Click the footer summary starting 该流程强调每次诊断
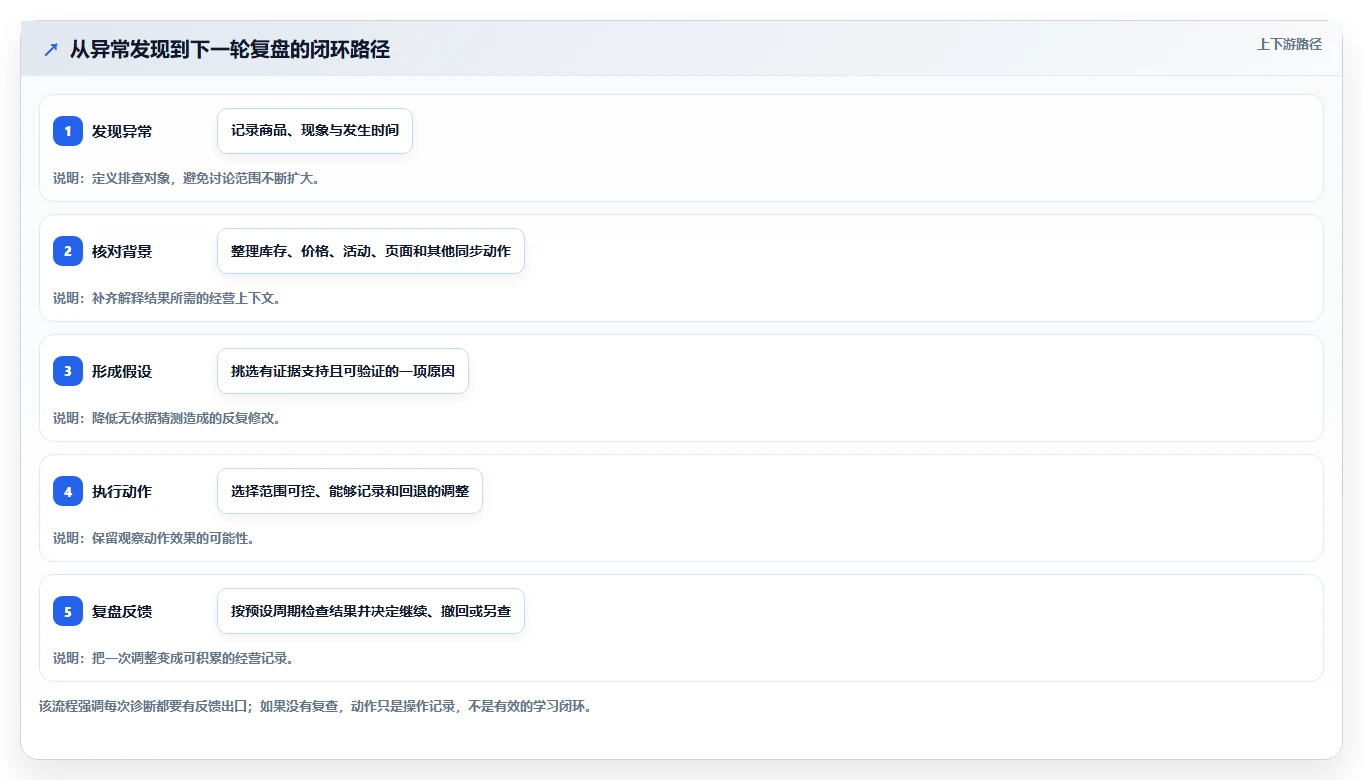 pos(316,706)
